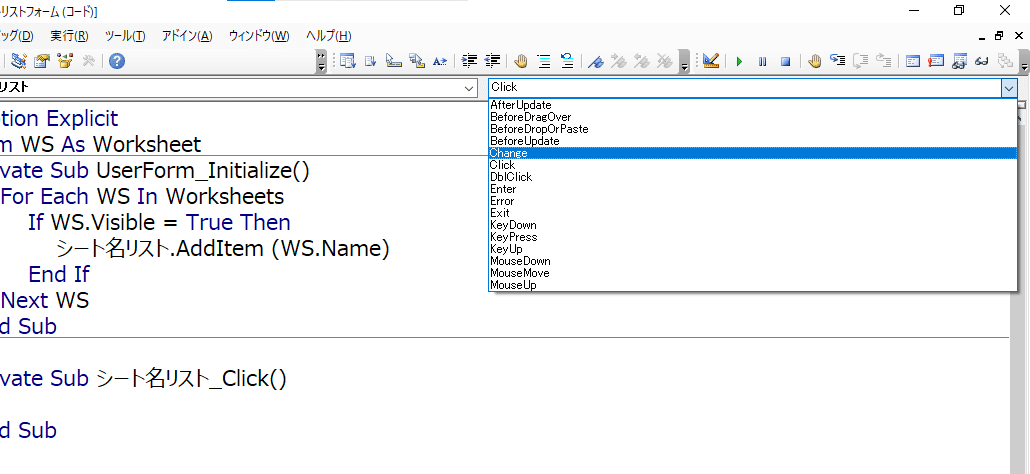Open the Locals Window icon
Image resolution: width=1030 pixels, height=474 pixels.
coord(912,61)
